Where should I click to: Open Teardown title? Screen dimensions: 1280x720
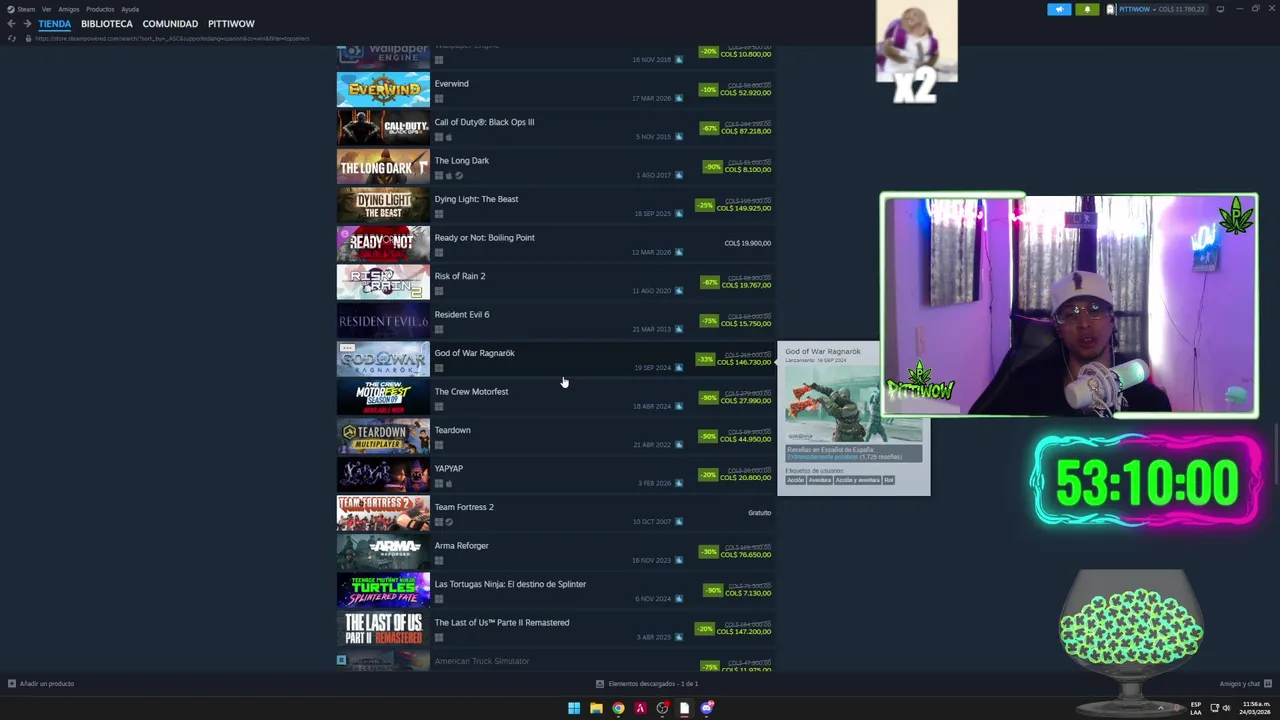click(452, 430)
